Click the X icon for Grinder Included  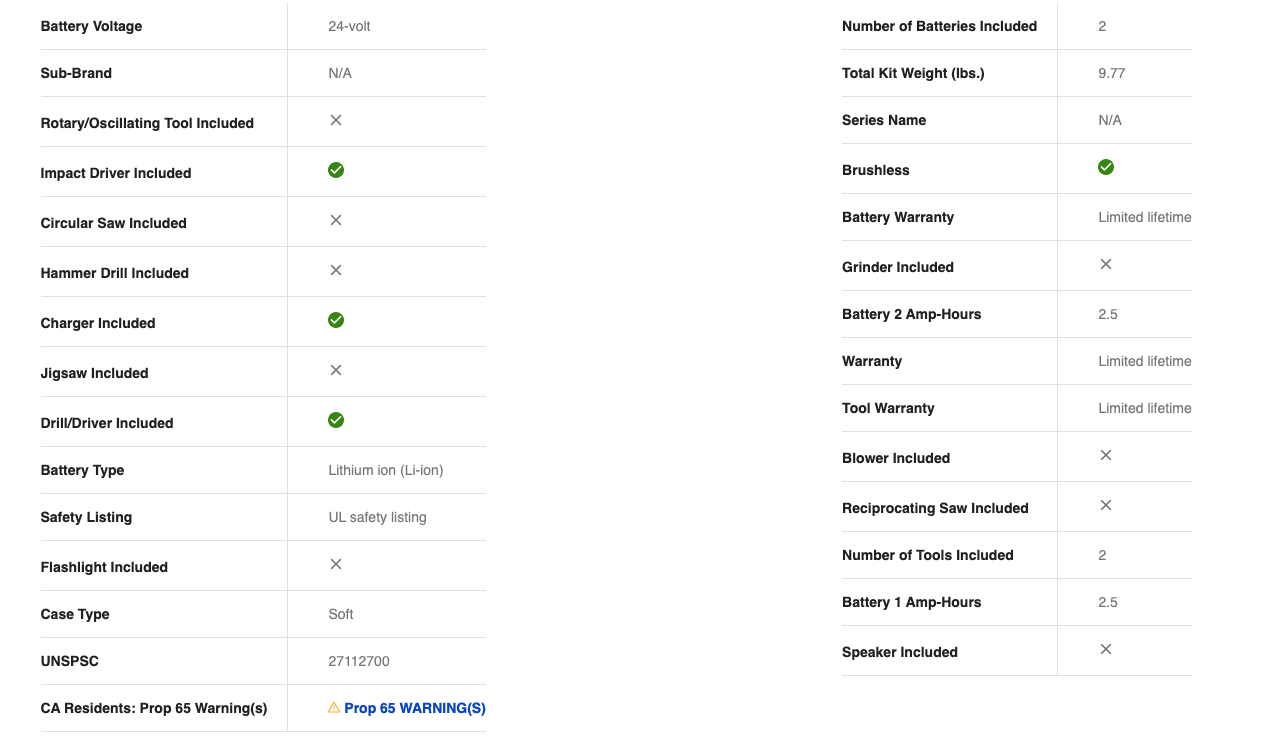coord(1106,264)
